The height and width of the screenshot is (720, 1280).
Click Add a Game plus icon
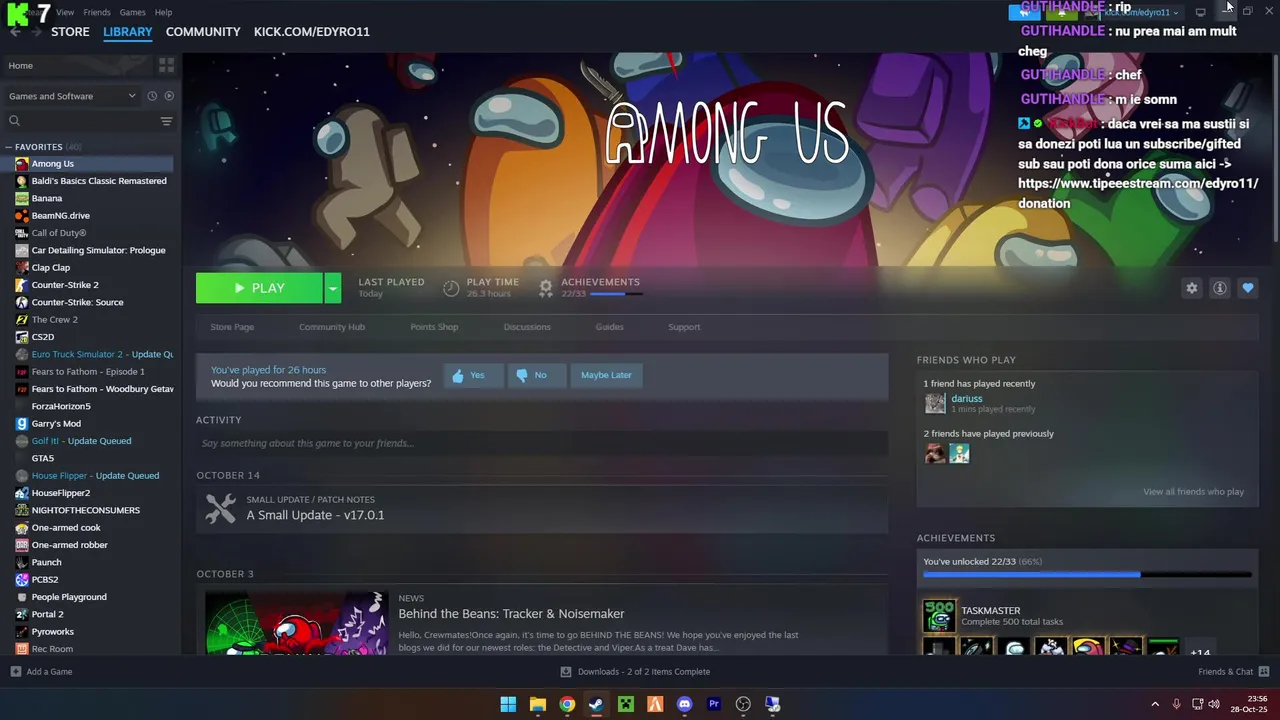point(15,672)
